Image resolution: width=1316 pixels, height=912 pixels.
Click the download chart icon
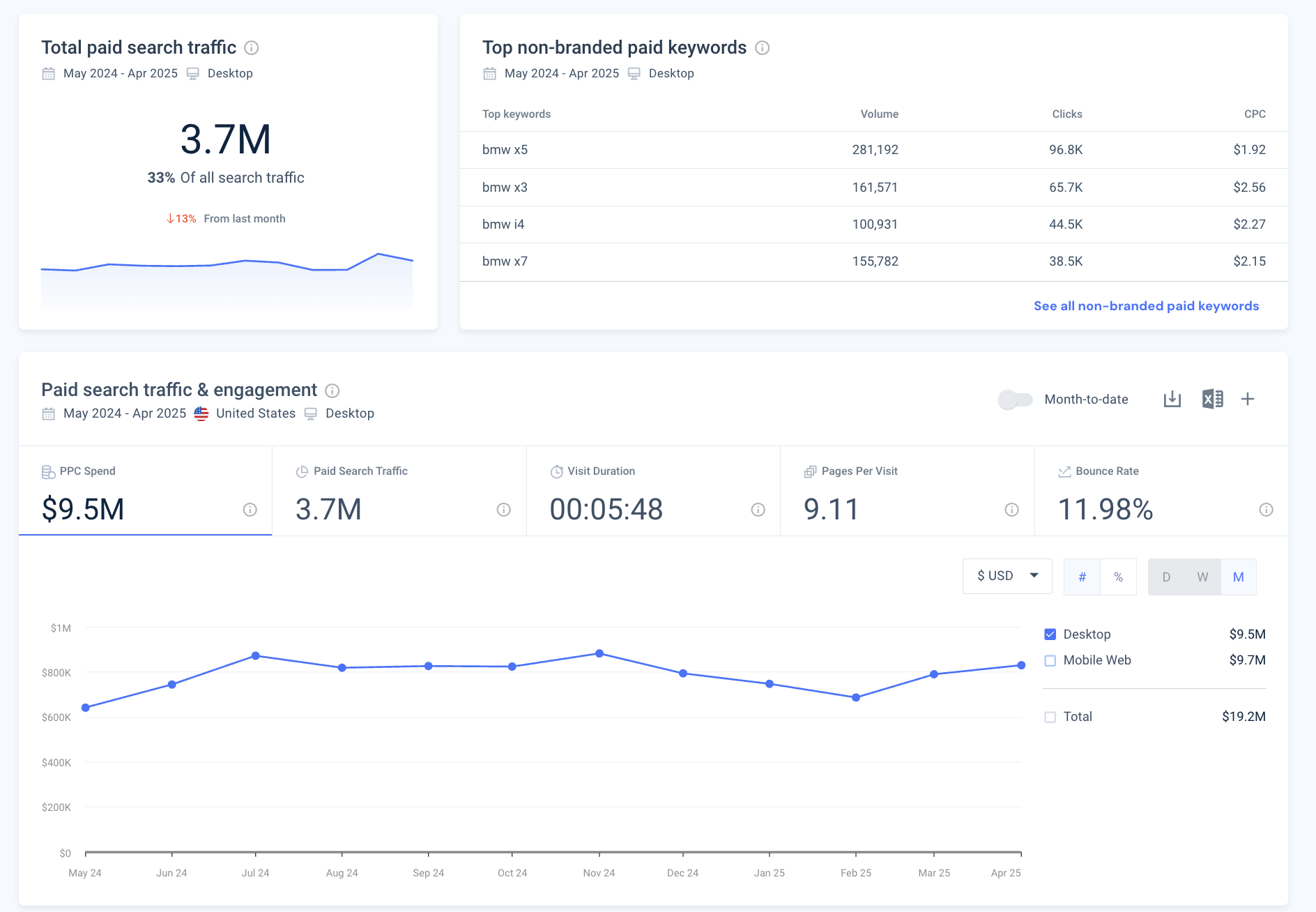(x=1172, y=399)
